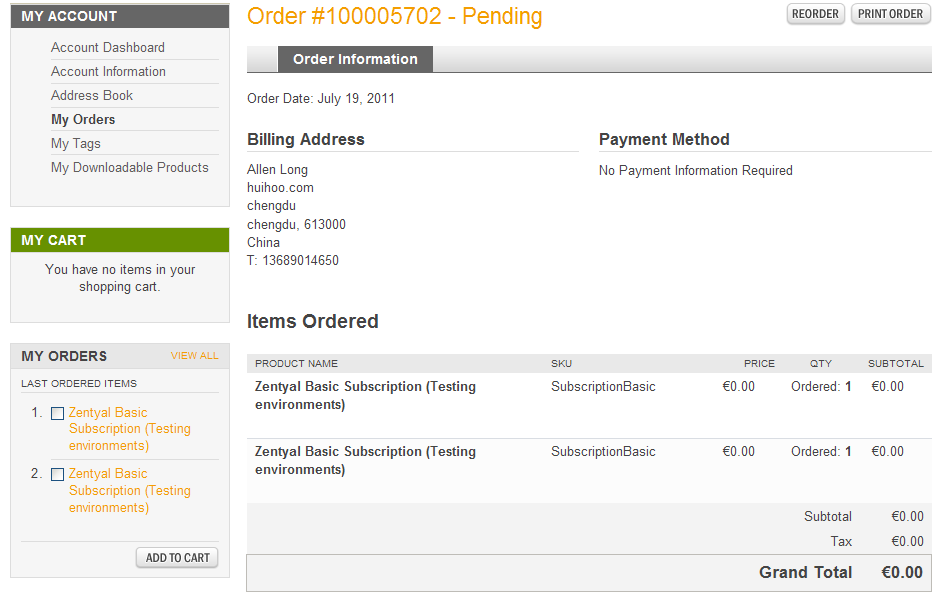Click the Grand Total amount
945x603 pixels.
tap(901, 572)
